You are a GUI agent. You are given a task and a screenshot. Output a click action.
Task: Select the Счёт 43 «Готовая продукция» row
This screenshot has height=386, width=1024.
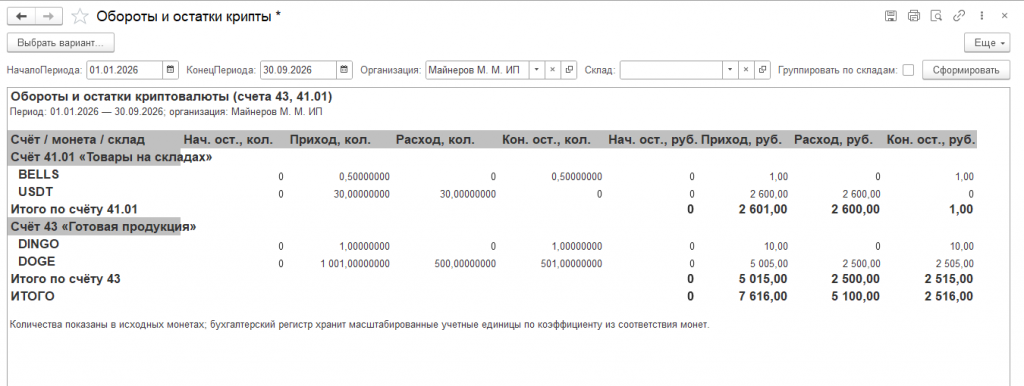[103, 227]
